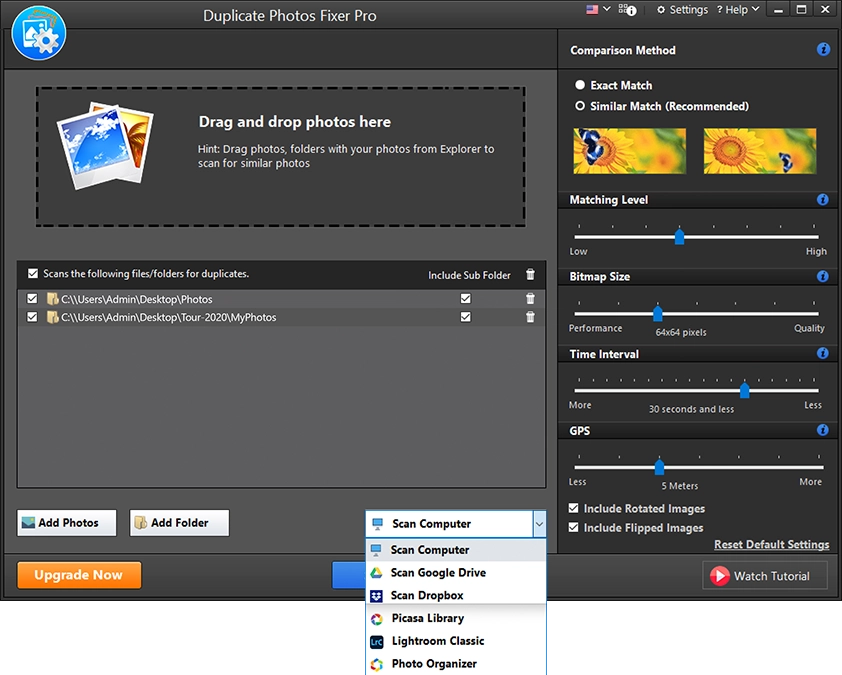Screen dimensions: 842x675
Task: Click the Include Sub Folder column header
Action: pos(469,275)
